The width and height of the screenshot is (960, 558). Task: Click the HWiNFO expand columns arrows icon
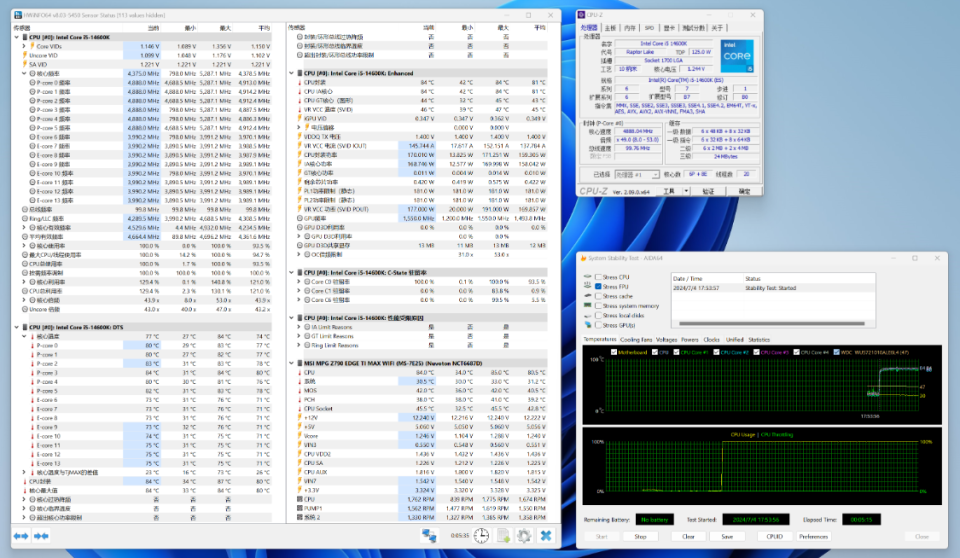click(x=21, y=536)
